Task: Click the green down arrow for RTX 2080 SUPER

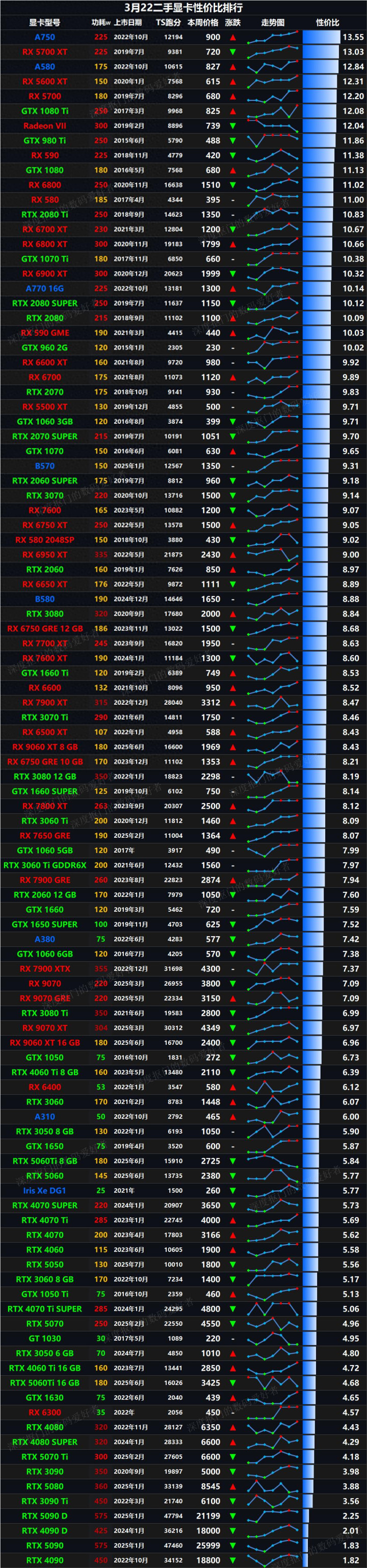Action: coord(232,303)
